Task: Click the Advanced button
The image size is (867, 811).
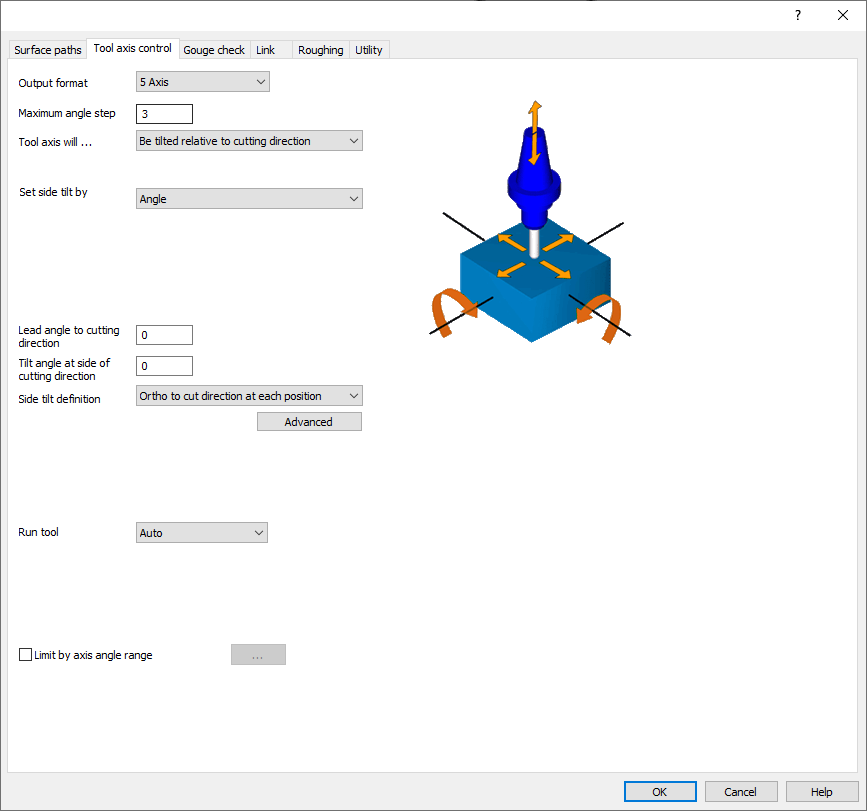Action: click(309, 422)
